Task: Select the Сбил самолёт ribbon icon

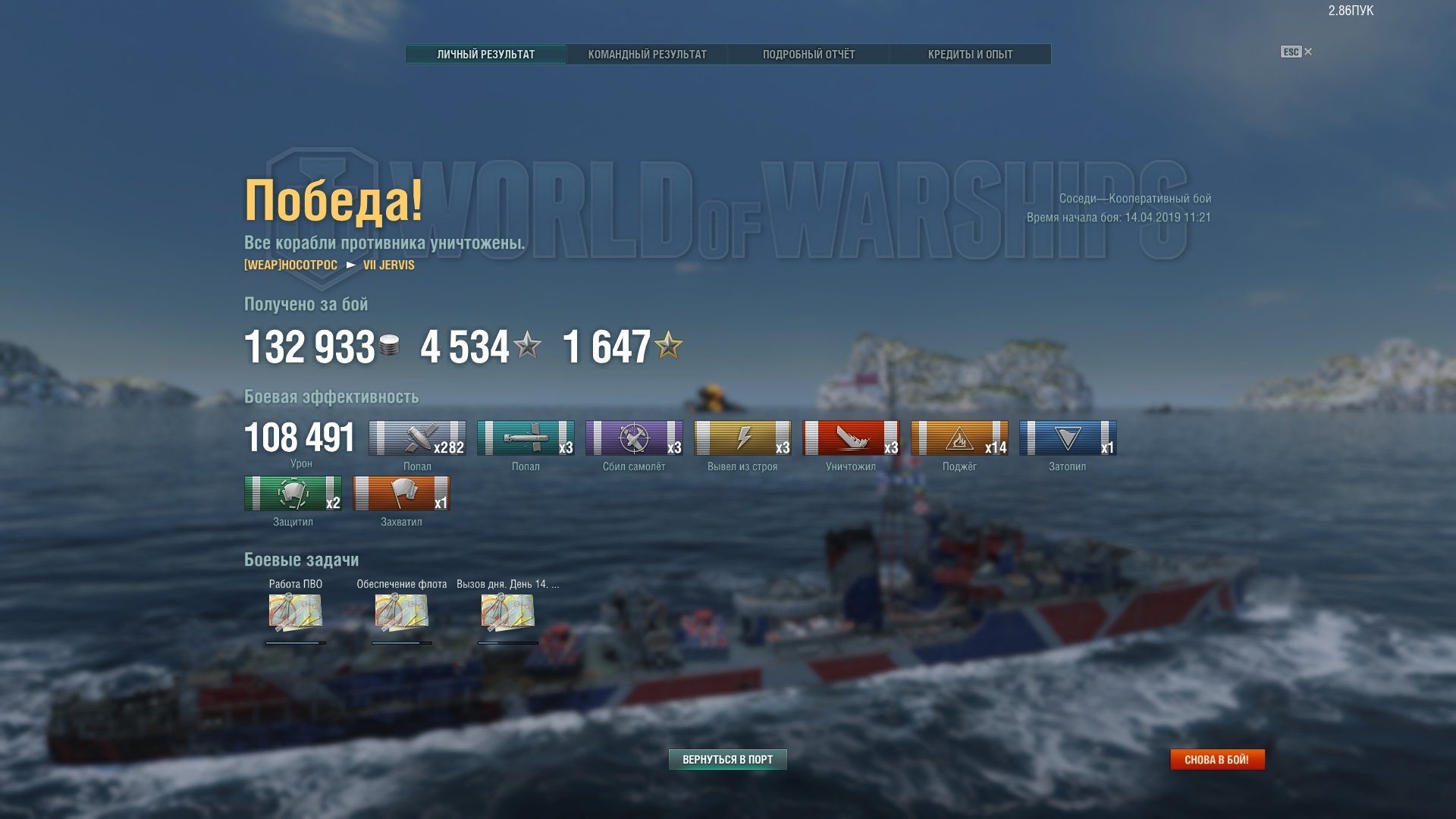Action: click(634, 438)
